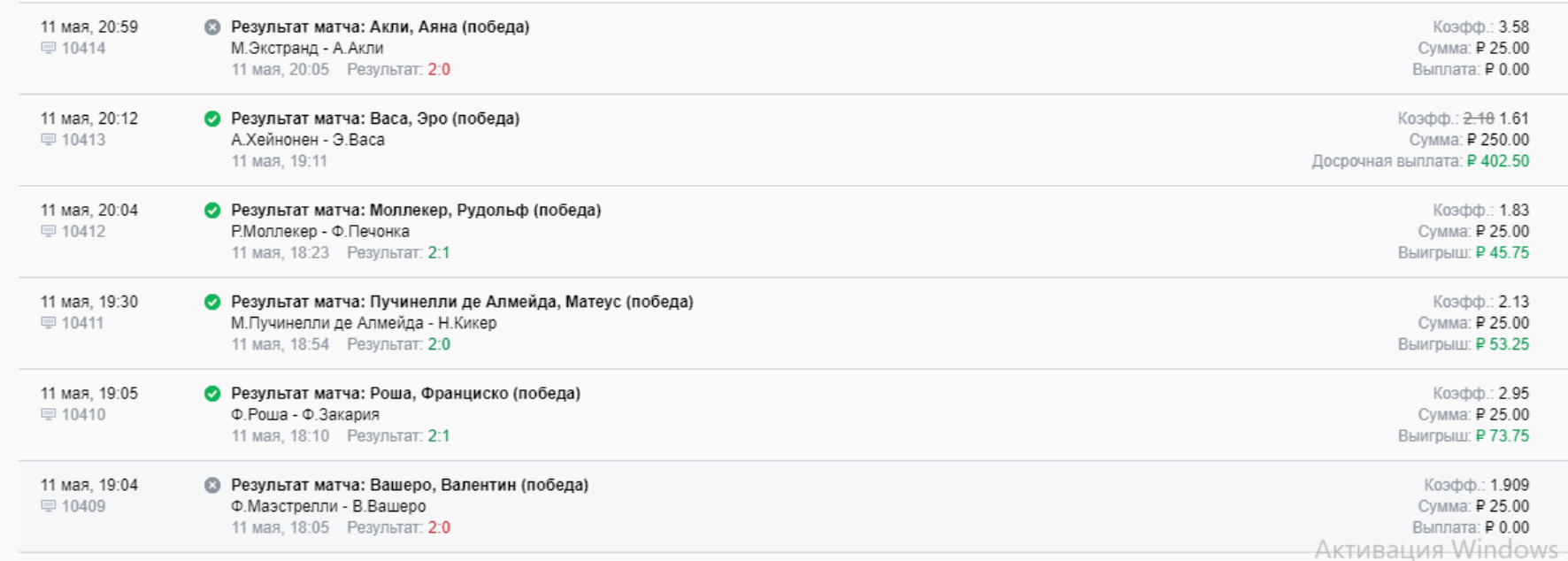The width and height of the screenshot is (1568, 561).
Task: Open bet number 10409
Action: click(x=83, y=506)
